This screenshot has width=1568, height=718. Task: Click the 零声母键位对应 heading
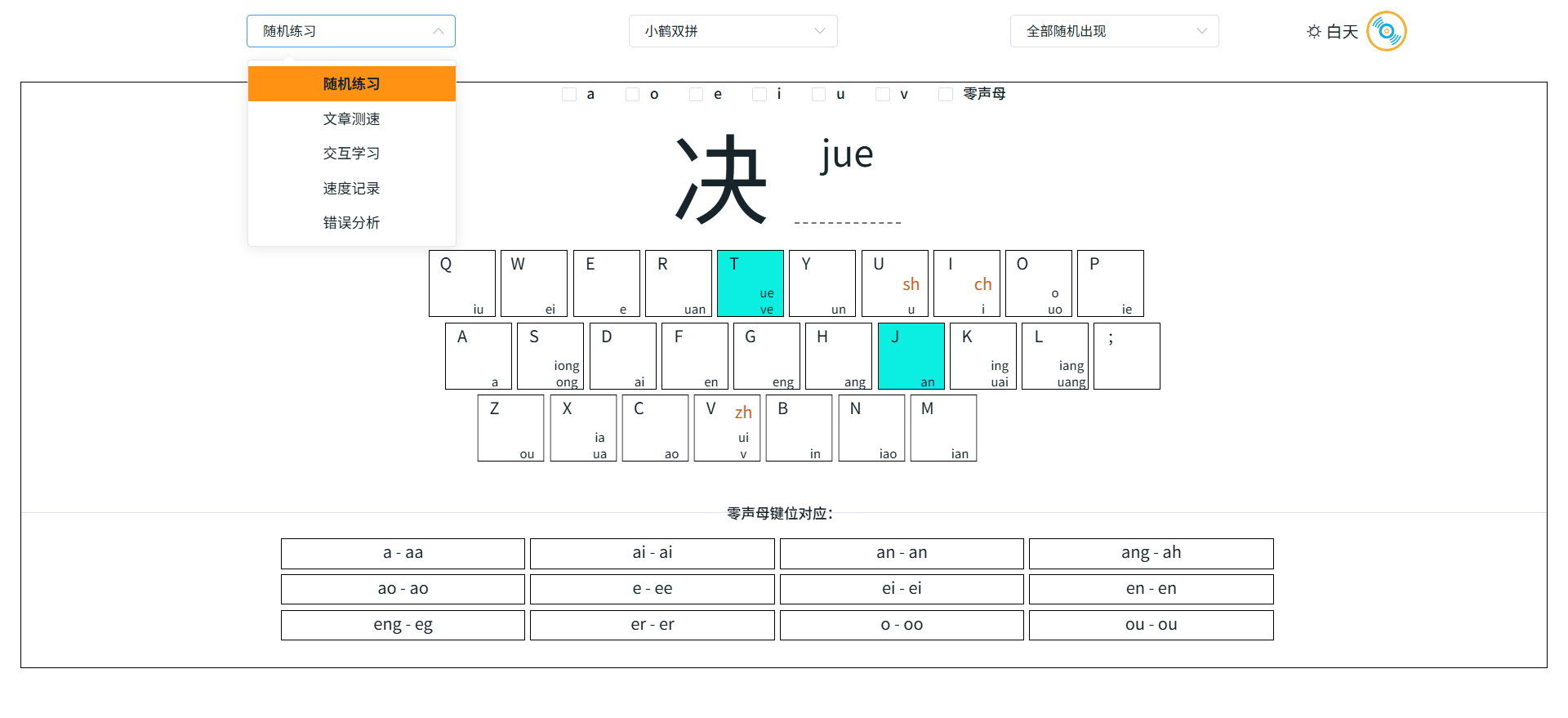point(780,514)
